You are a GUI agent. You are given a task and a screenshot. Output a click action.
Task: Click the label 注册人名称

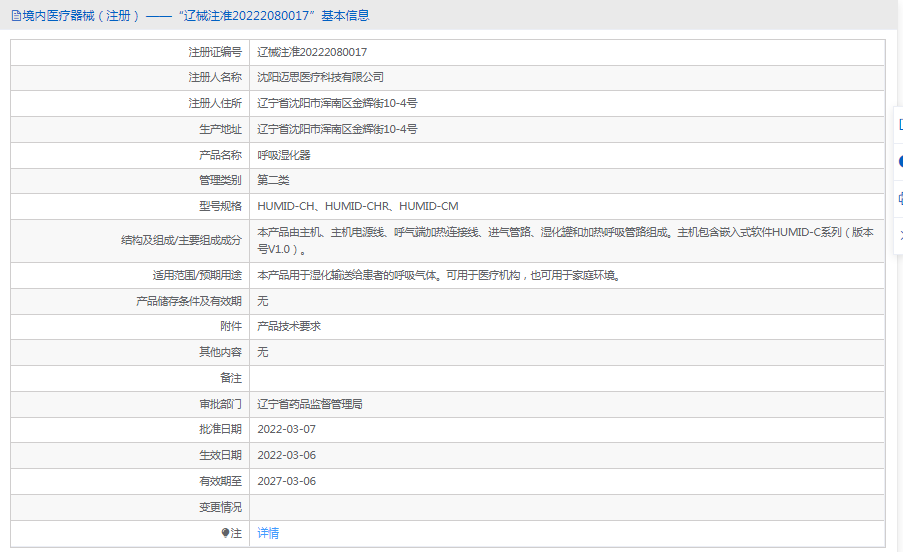(215, 77)
